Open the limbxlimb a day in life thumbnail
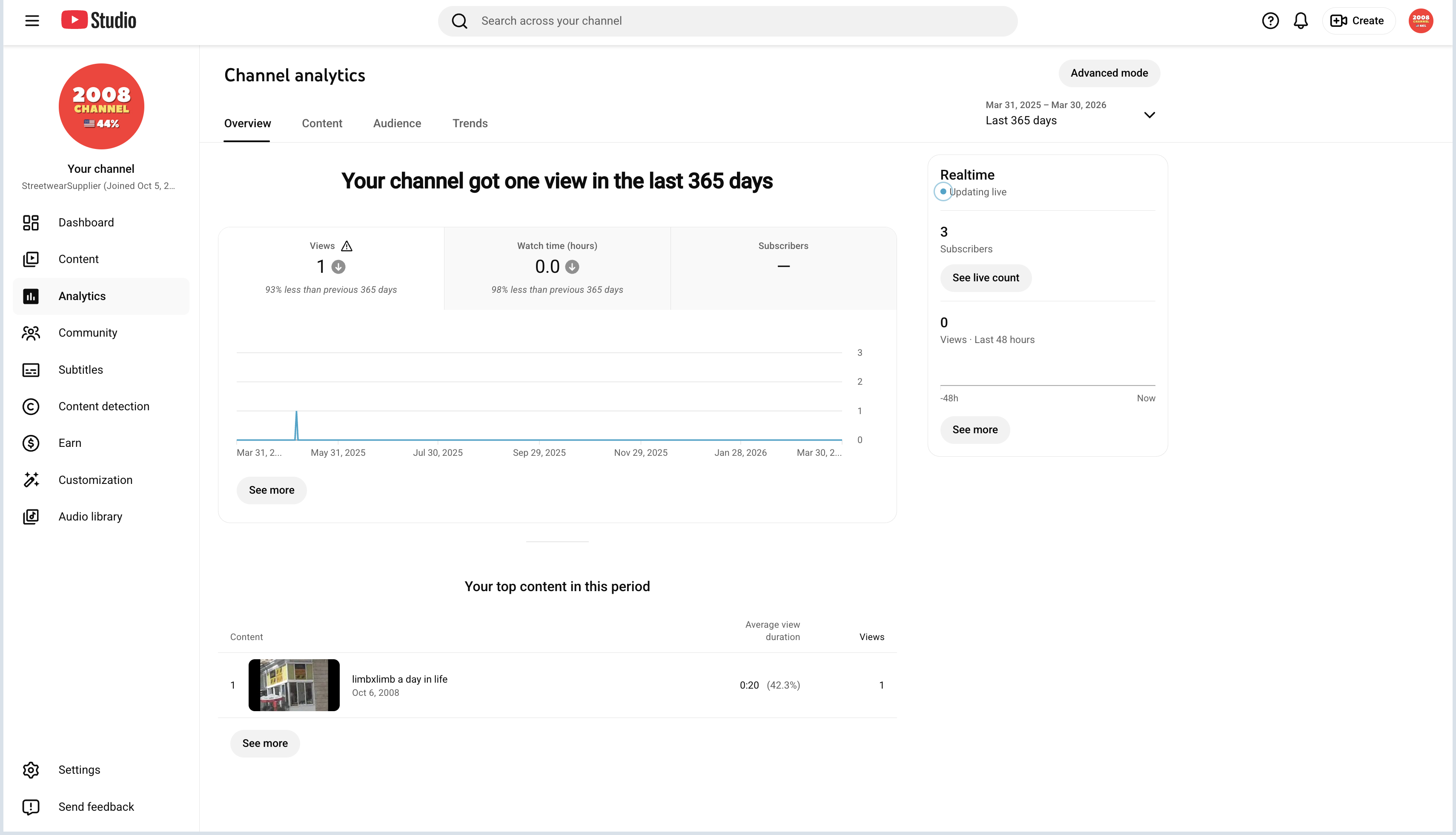 (x=294, y=685)
